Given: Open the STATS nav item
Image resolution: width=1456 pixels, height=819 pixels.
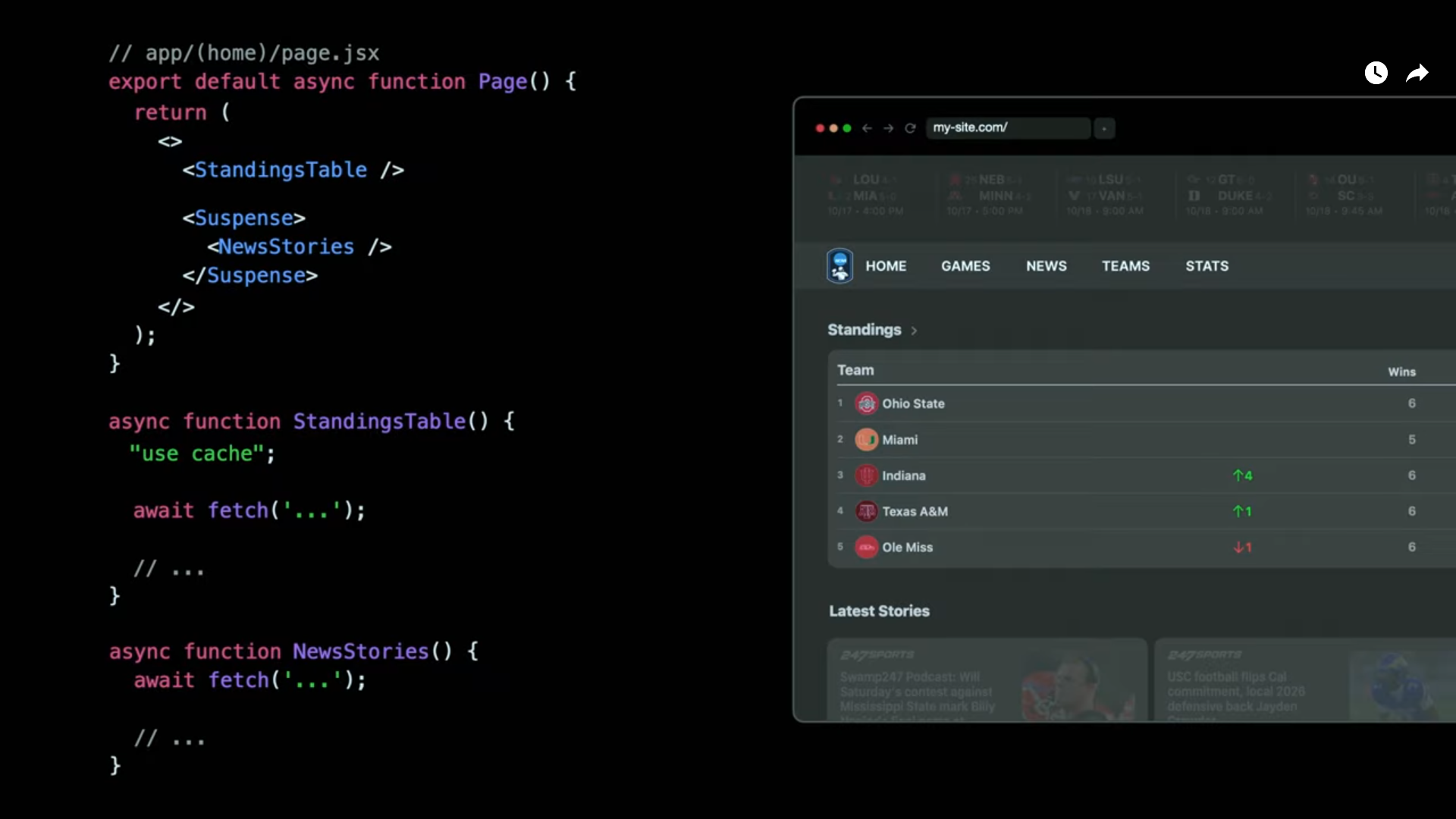Looking at the screenshot, I should click(x=1207, y=266).
